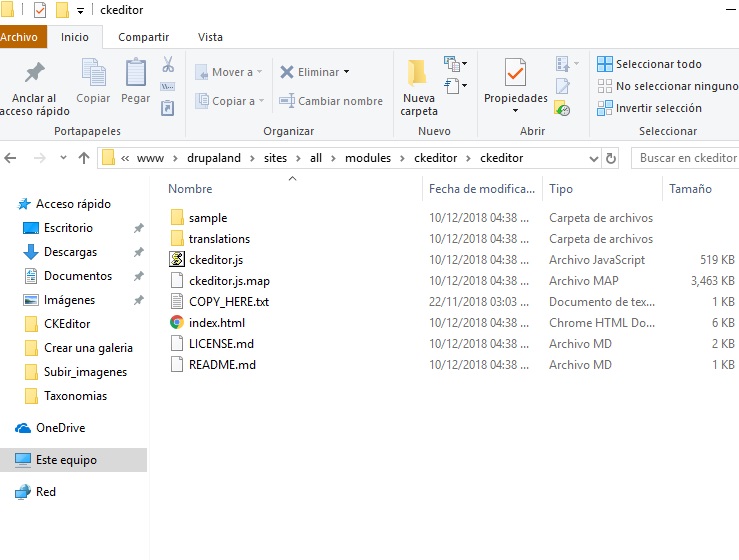Image resolution: width=739 pixels, height=560 pixels.
Task: Click the scissors Cut icon
Action: point(168,64)
